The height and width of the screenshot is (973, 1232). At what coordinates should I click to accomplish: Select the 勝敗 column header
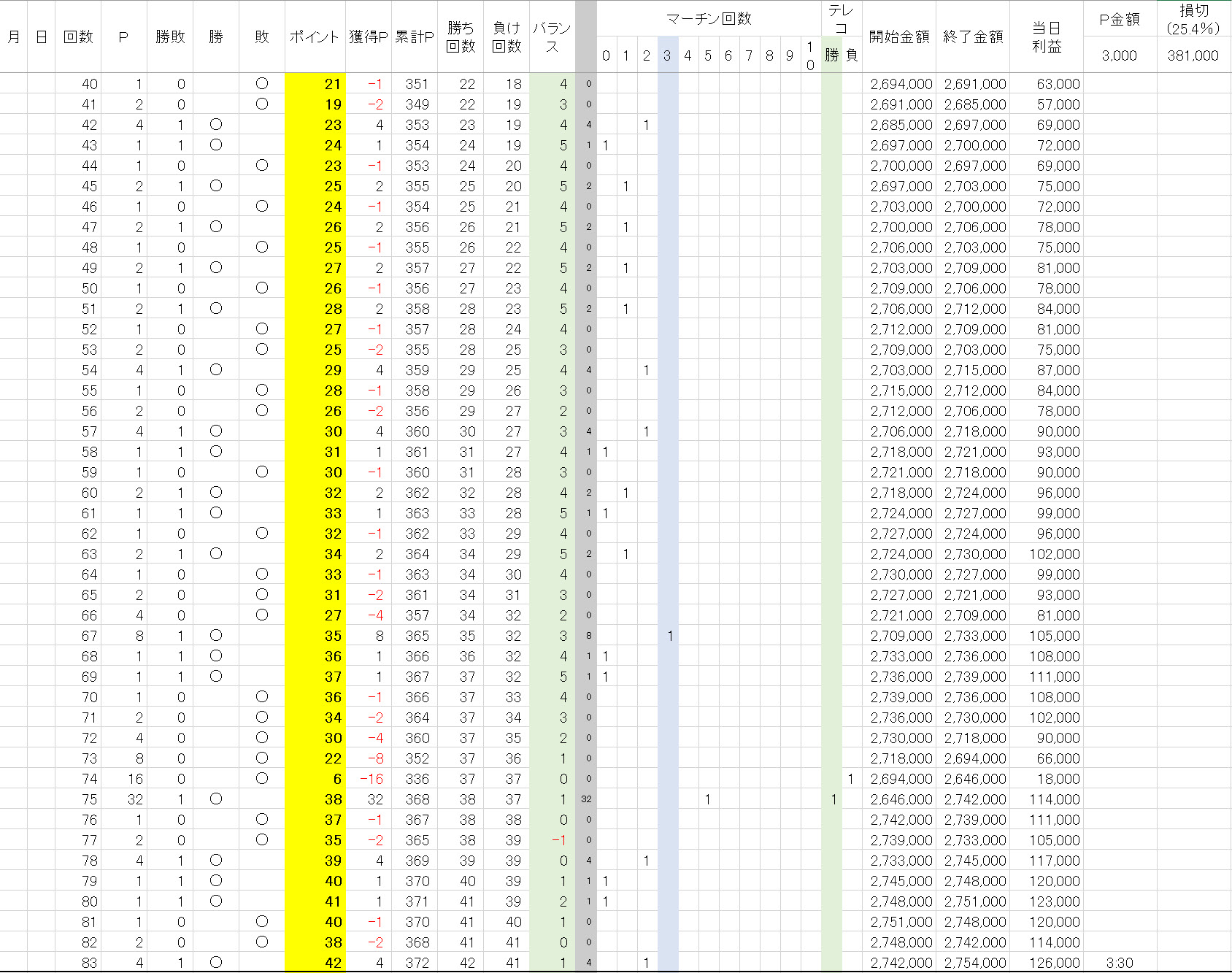click(170, 36)
